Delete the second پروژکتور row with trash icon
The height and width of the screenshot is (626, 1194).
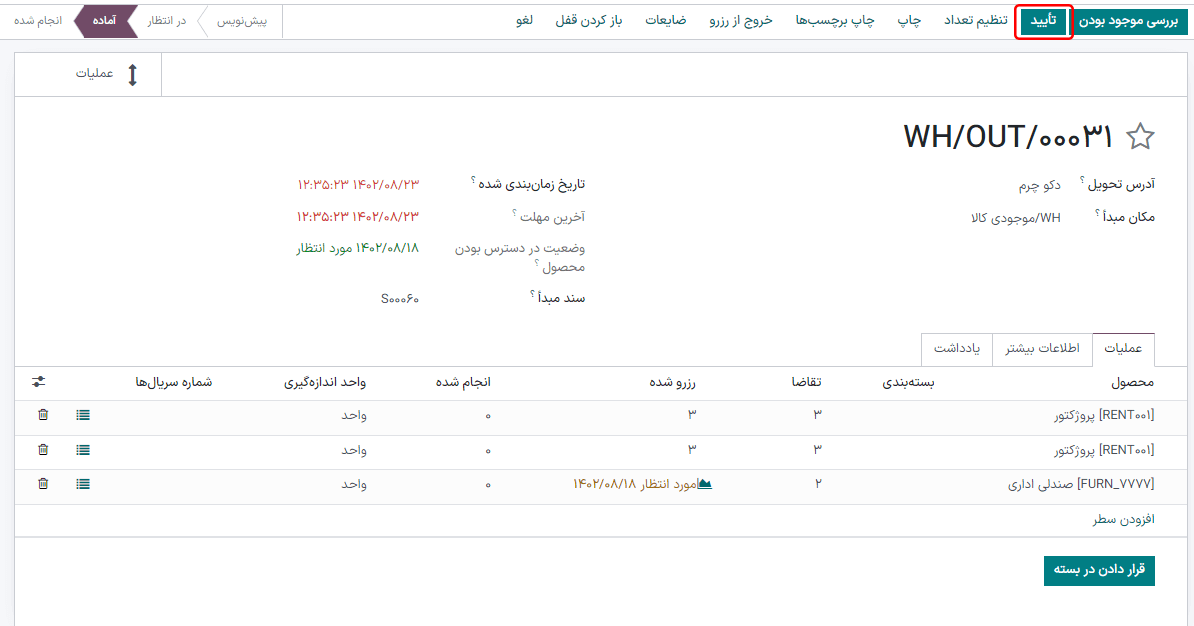click(x=43, y=449)
